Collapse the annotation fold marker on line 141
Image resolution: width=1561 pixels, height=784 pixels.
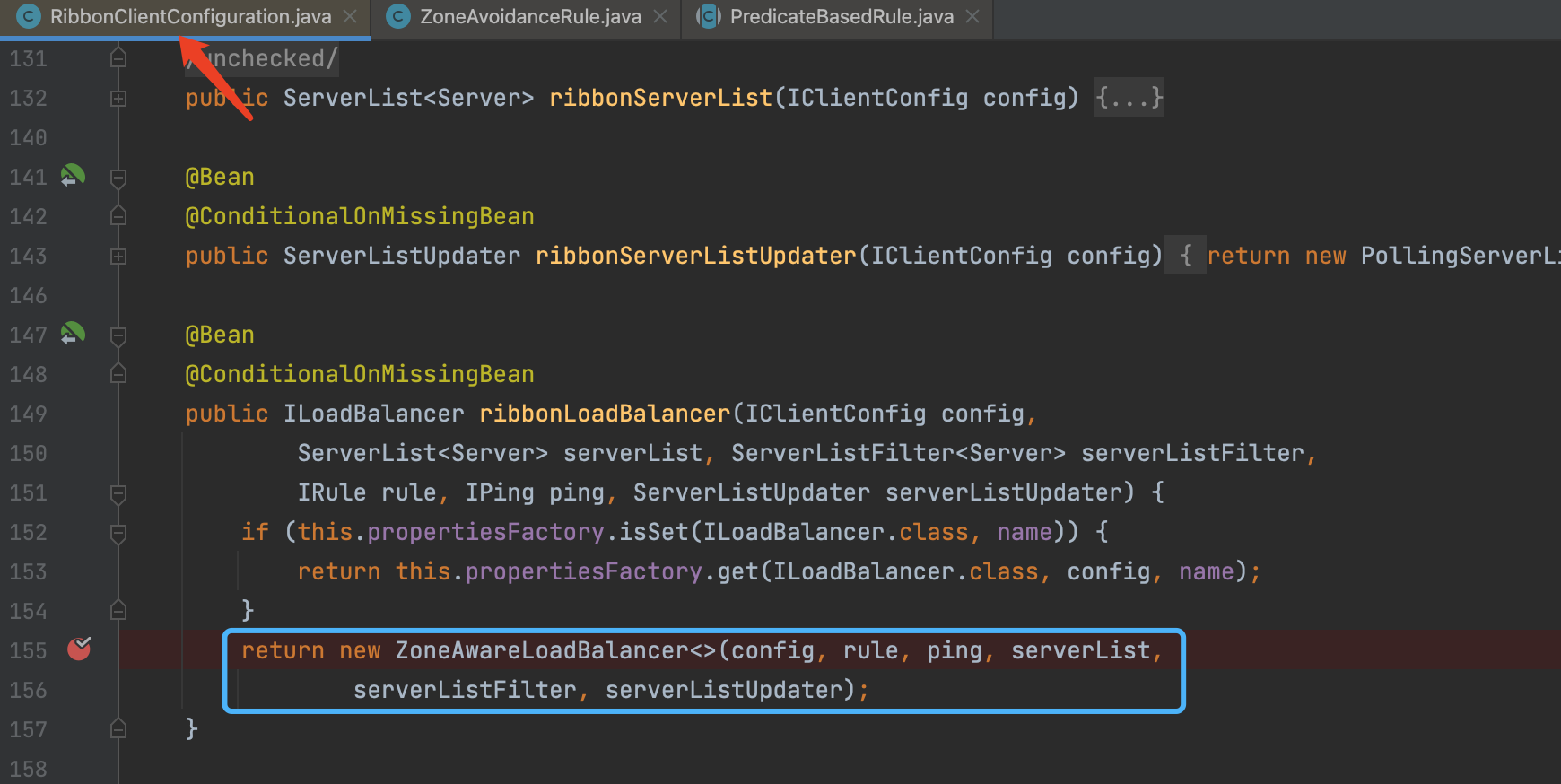click(118, 178)
